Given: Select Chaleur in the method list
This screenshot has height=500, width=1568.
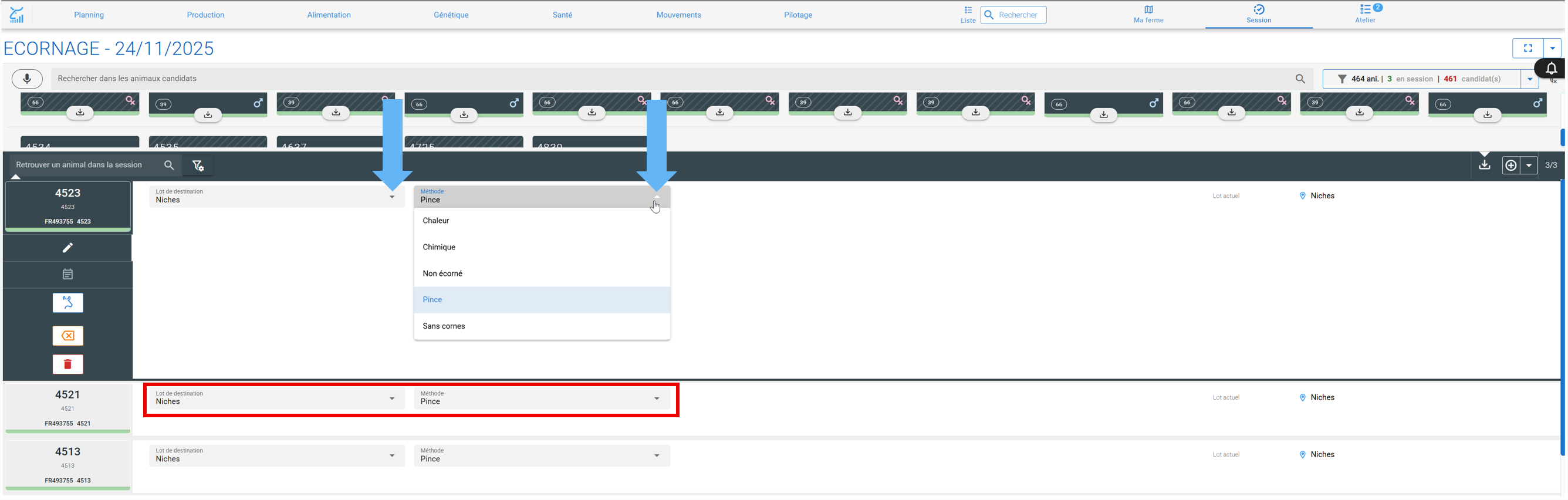Looking at the screenshot, I should [x=542, y=221].
